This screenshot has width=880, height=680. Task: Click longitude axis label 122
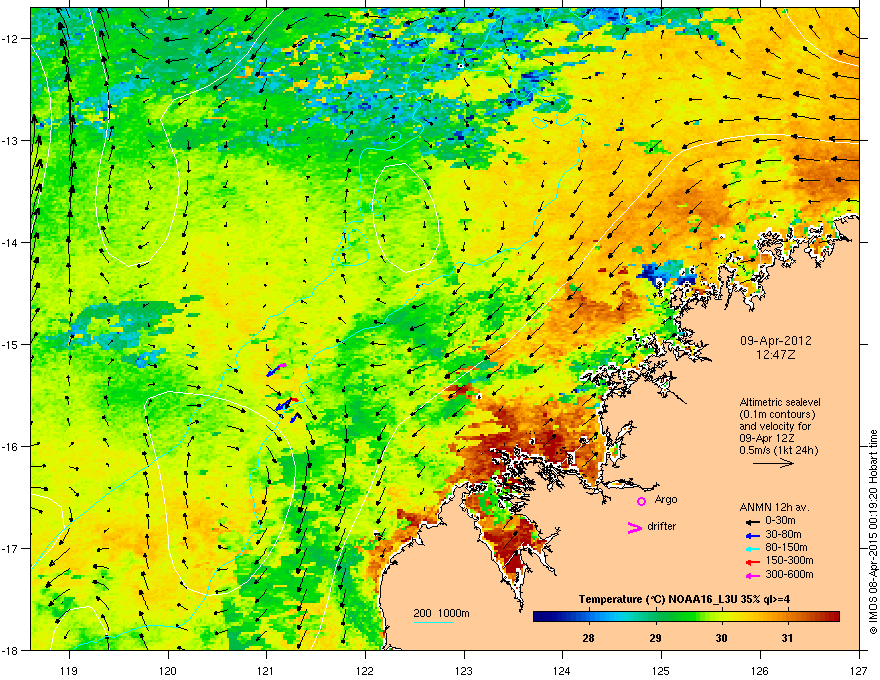[x=365, y=670]
